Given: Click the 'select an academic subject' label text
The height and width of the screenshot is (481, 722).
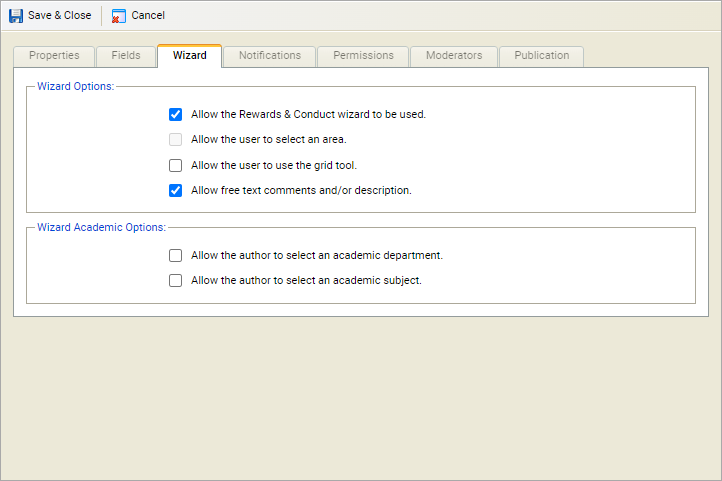Looking at the screenshot, I should [x=306, y=281].
